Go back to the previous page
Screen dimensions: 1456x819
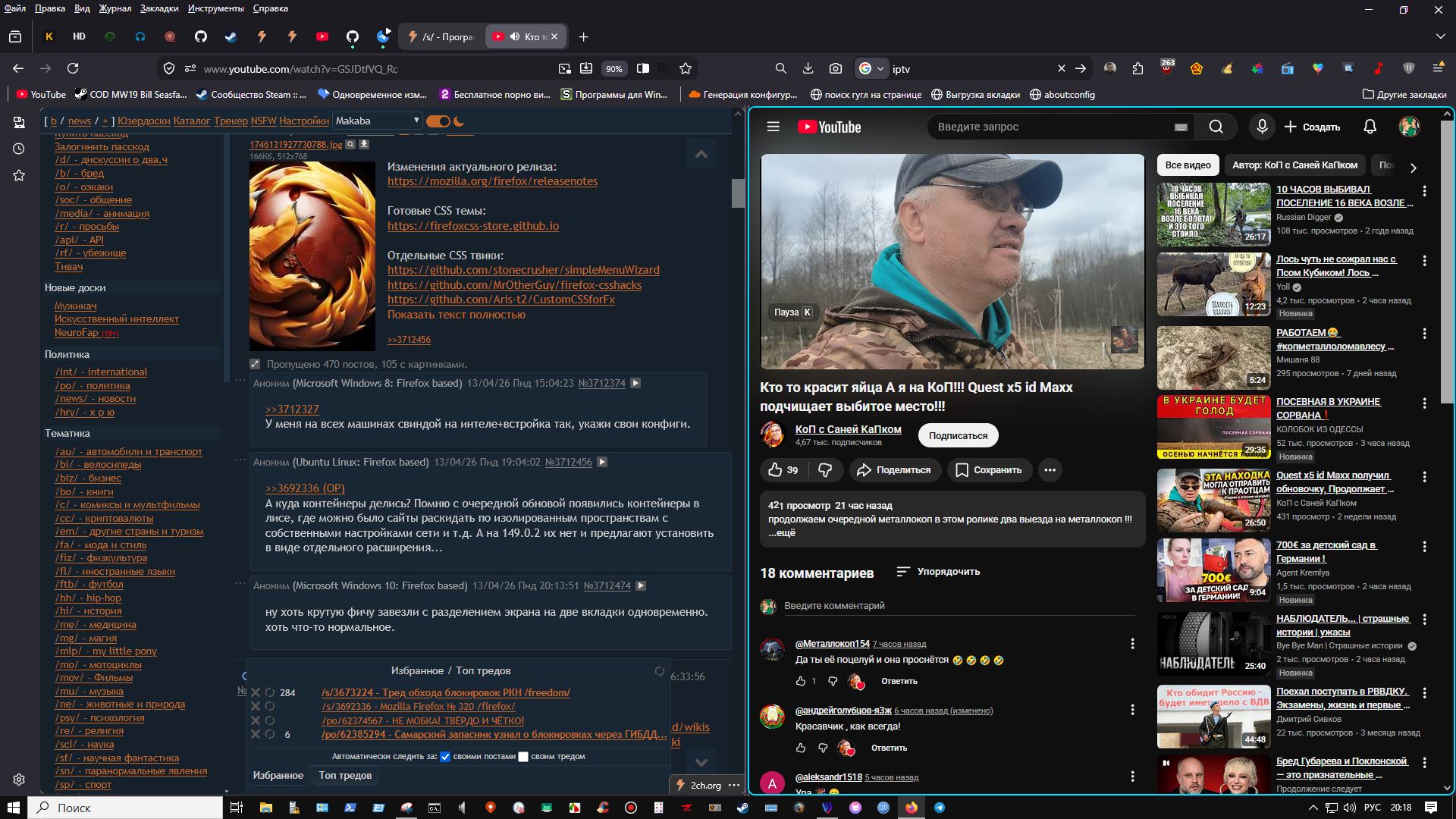coord(18,68)
